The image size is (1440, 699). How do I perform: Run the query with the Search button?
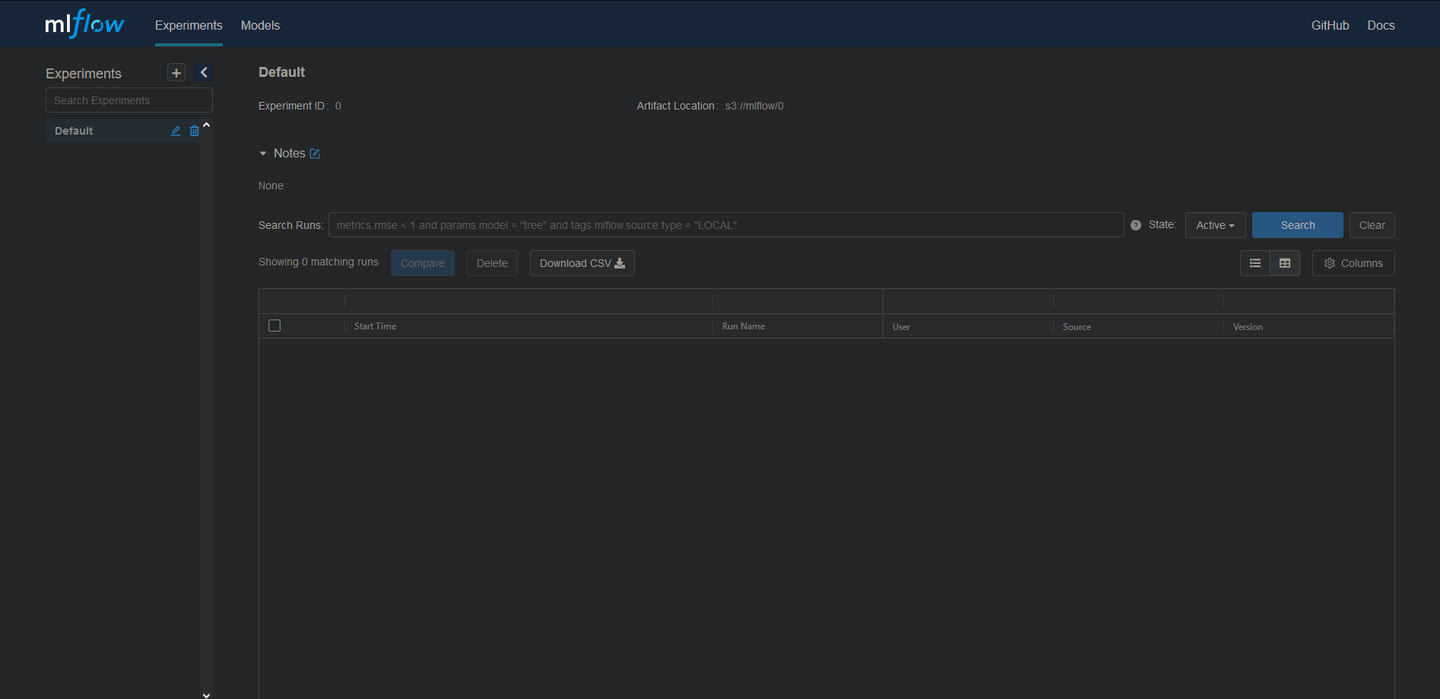[x=1297, y=225]
